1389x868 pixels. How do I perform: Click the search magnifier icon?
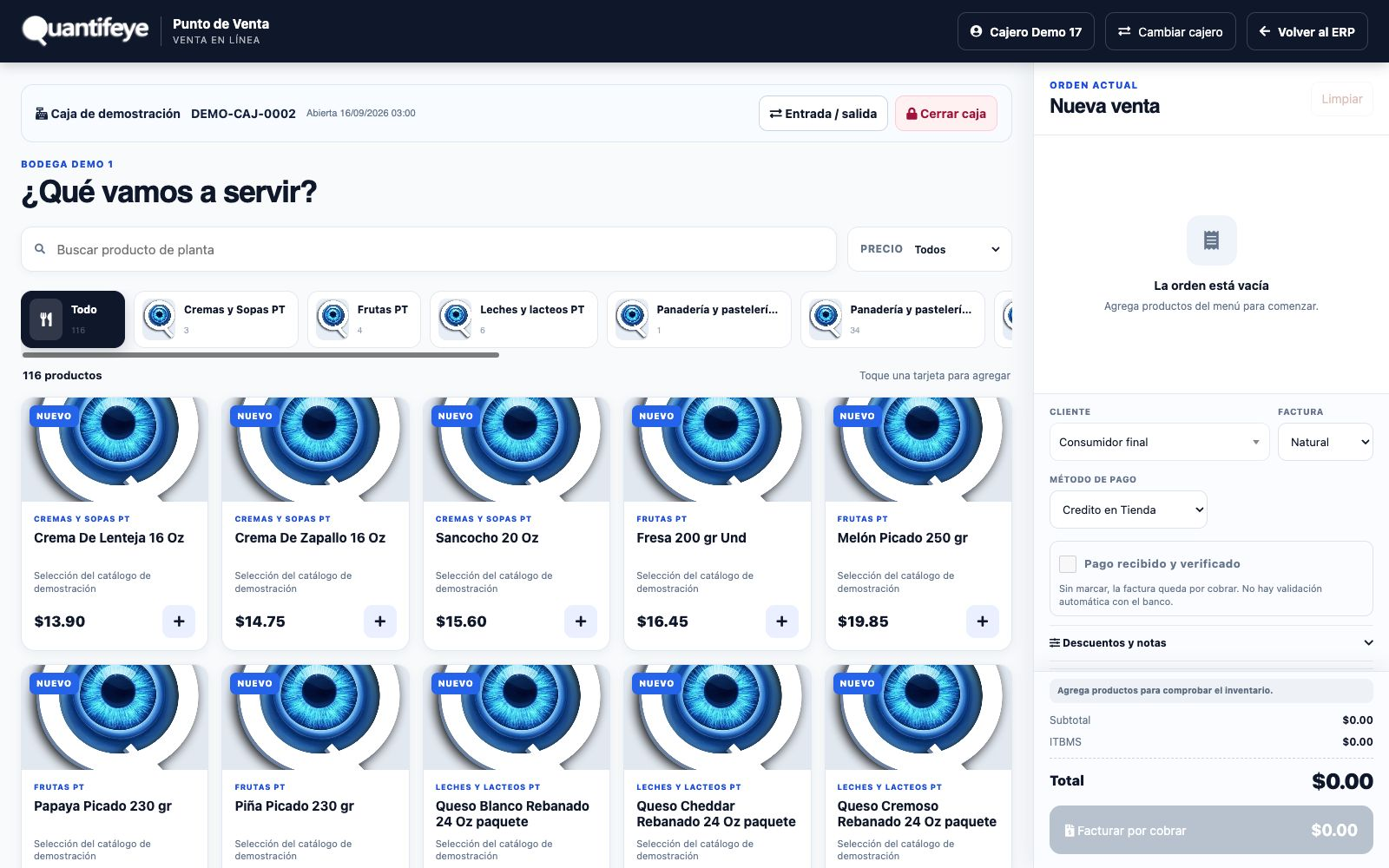point(40,249)
